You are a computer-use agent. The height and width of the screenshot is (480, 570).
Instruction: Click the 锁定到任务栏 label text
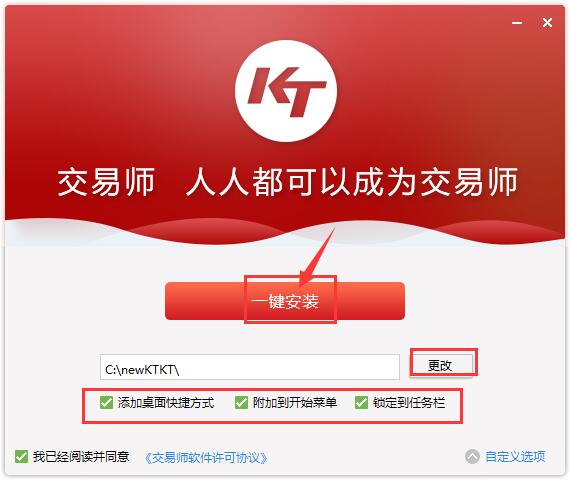[409, 403]
